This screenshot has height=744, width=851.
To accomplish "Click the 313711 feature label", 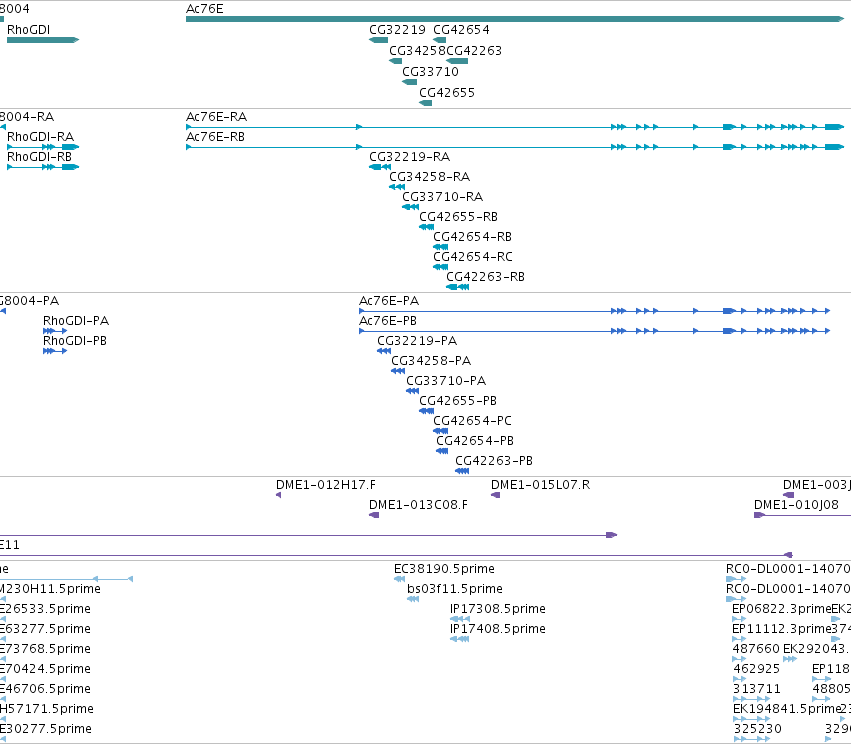I will tap(757, 689).
